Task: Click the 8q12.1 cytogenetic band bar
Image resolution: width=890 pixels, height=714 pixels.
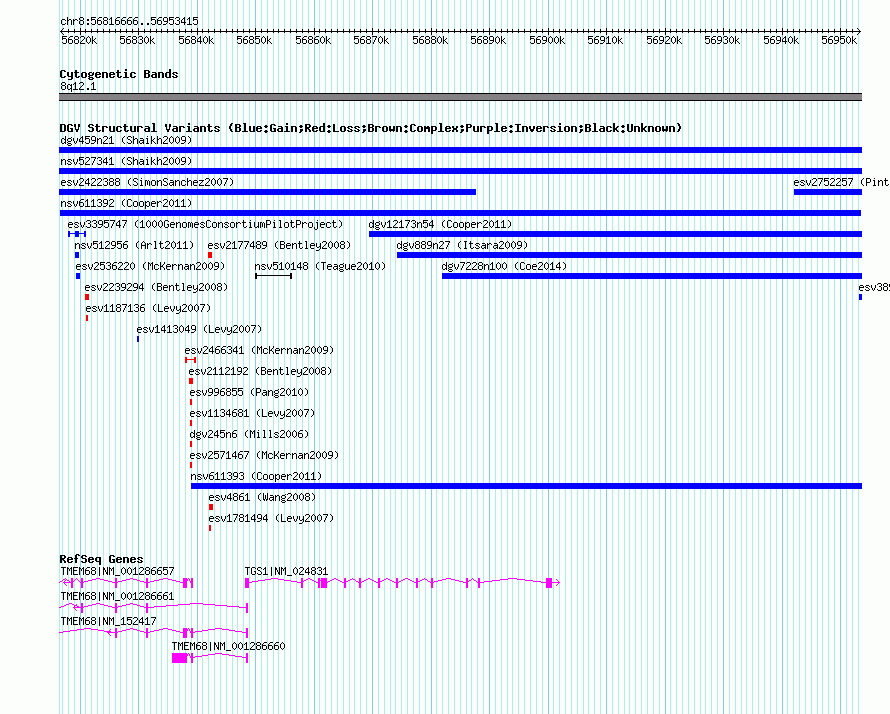Action: (460, 97)
